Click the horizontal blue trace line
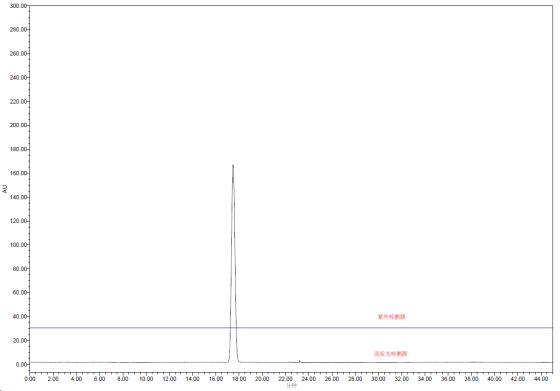 pos(291,327)
